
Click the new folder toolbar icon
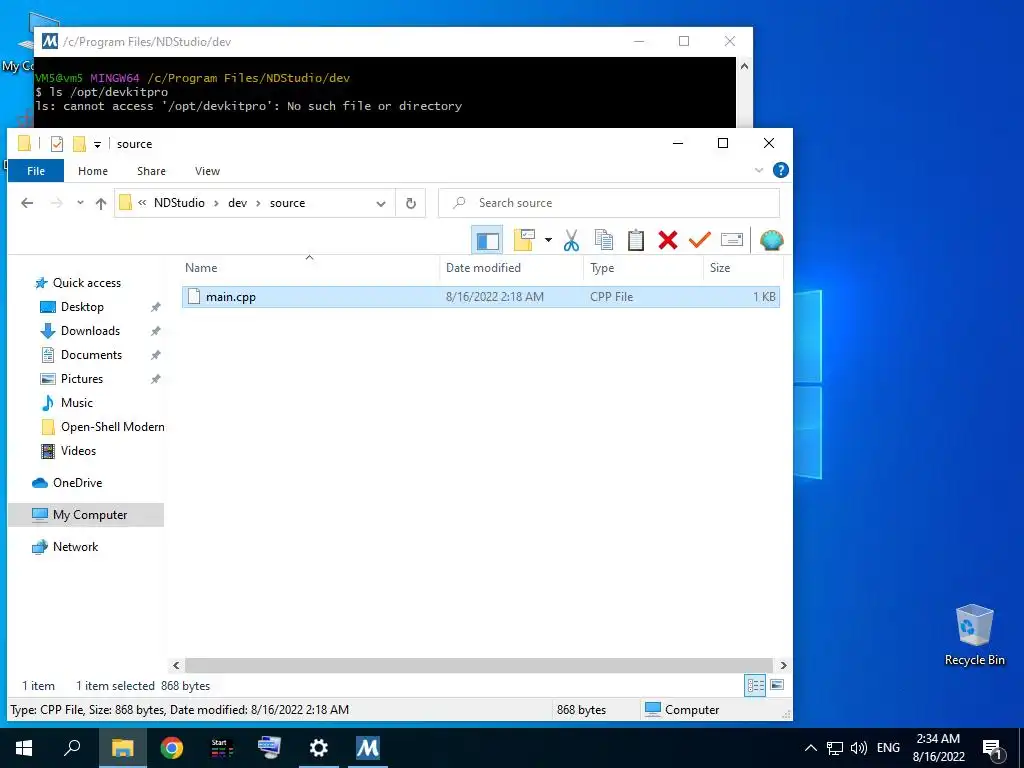[x=524, y=240]
